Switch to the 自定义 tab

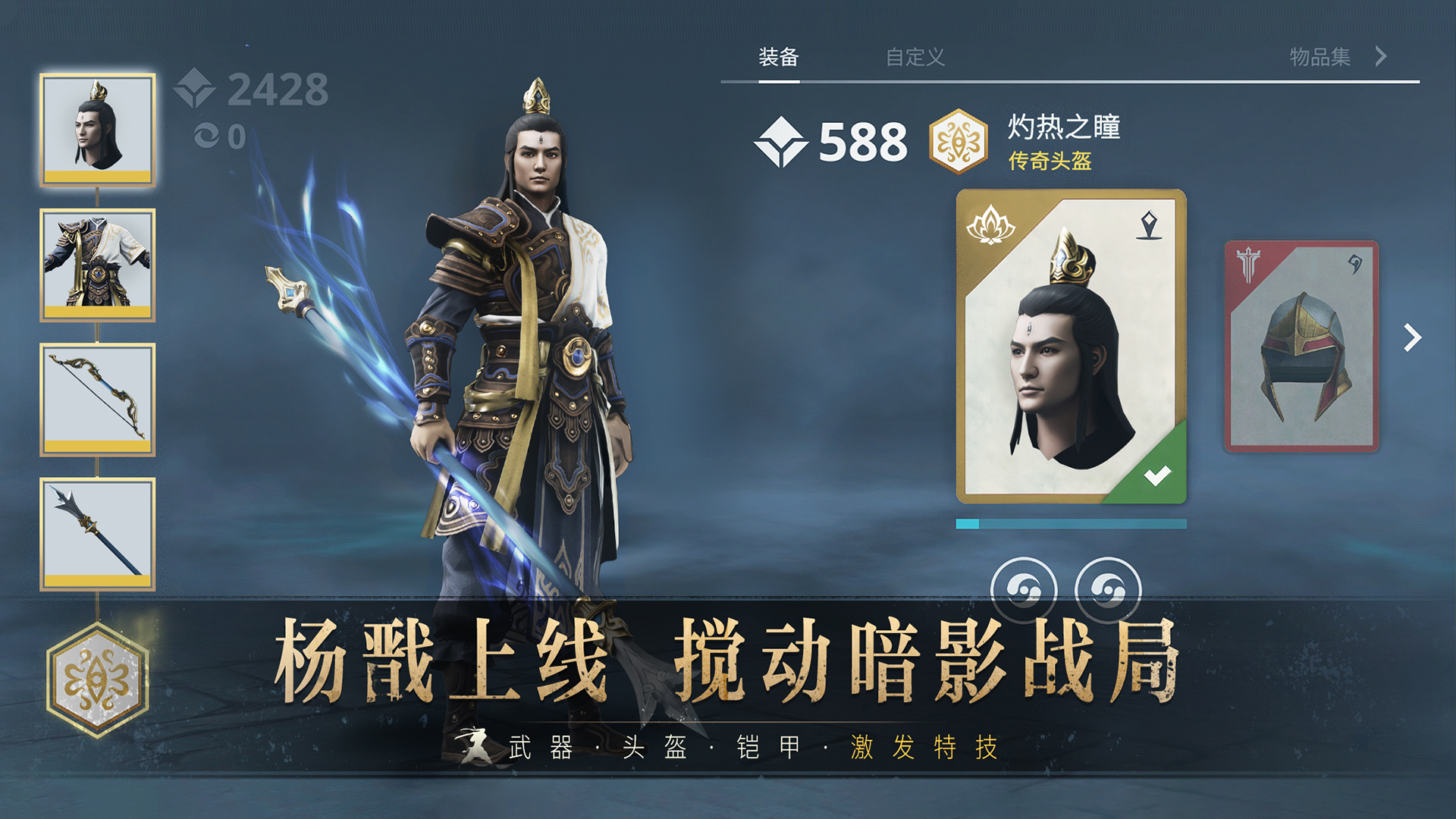pos(915,57)
